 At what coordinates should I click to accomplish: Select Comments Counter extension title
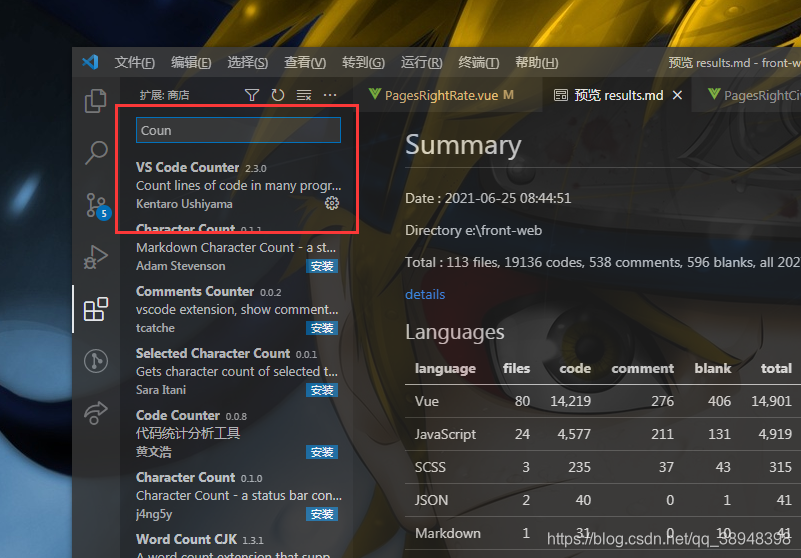point(195,291)
